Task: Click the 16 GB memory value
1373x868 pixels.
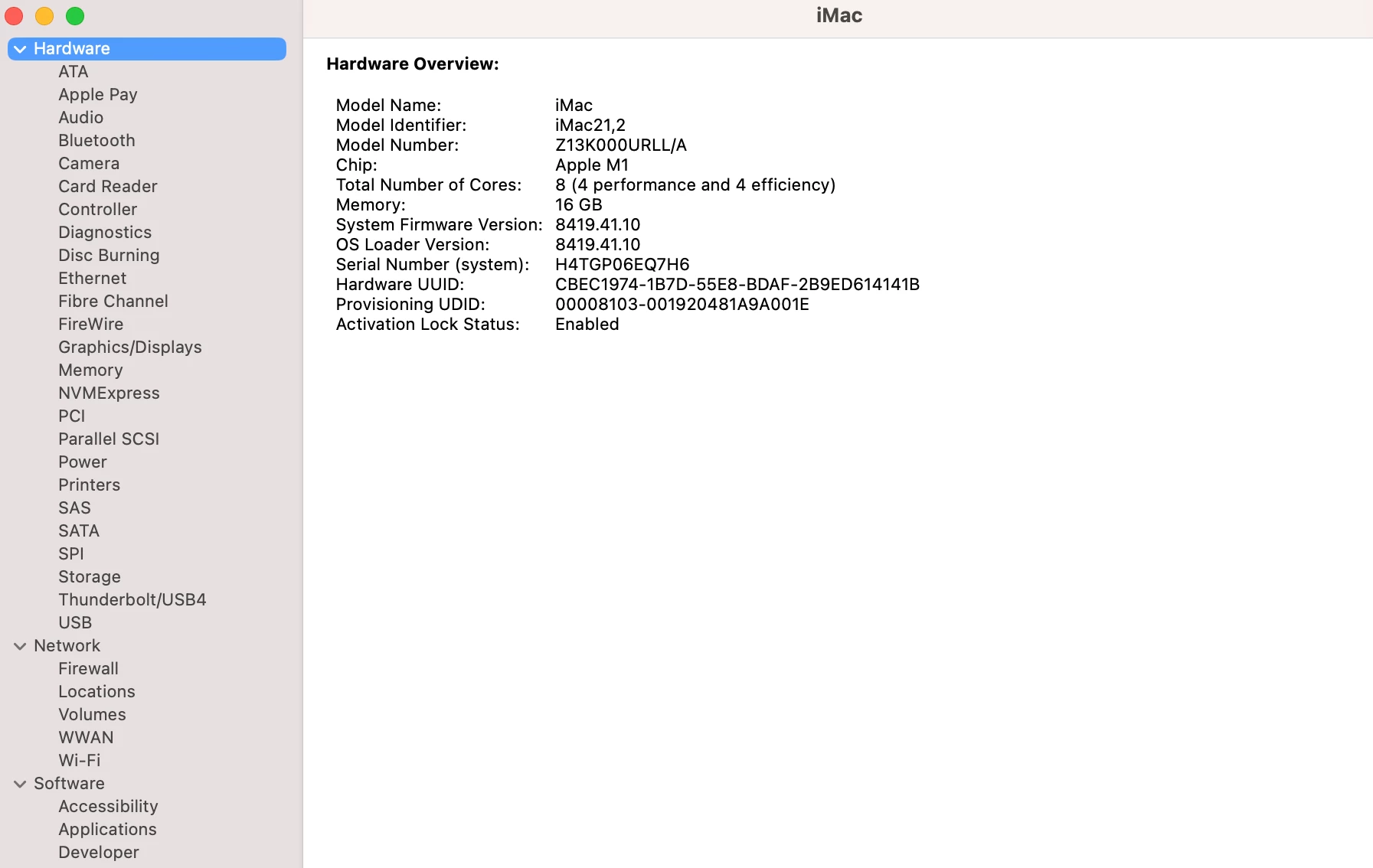Action: coord(579,205)
